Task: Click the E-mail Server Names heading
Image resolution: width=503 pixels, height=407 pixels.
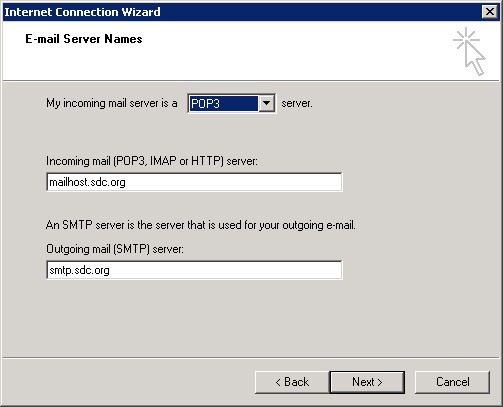Action: pos(84,39)
